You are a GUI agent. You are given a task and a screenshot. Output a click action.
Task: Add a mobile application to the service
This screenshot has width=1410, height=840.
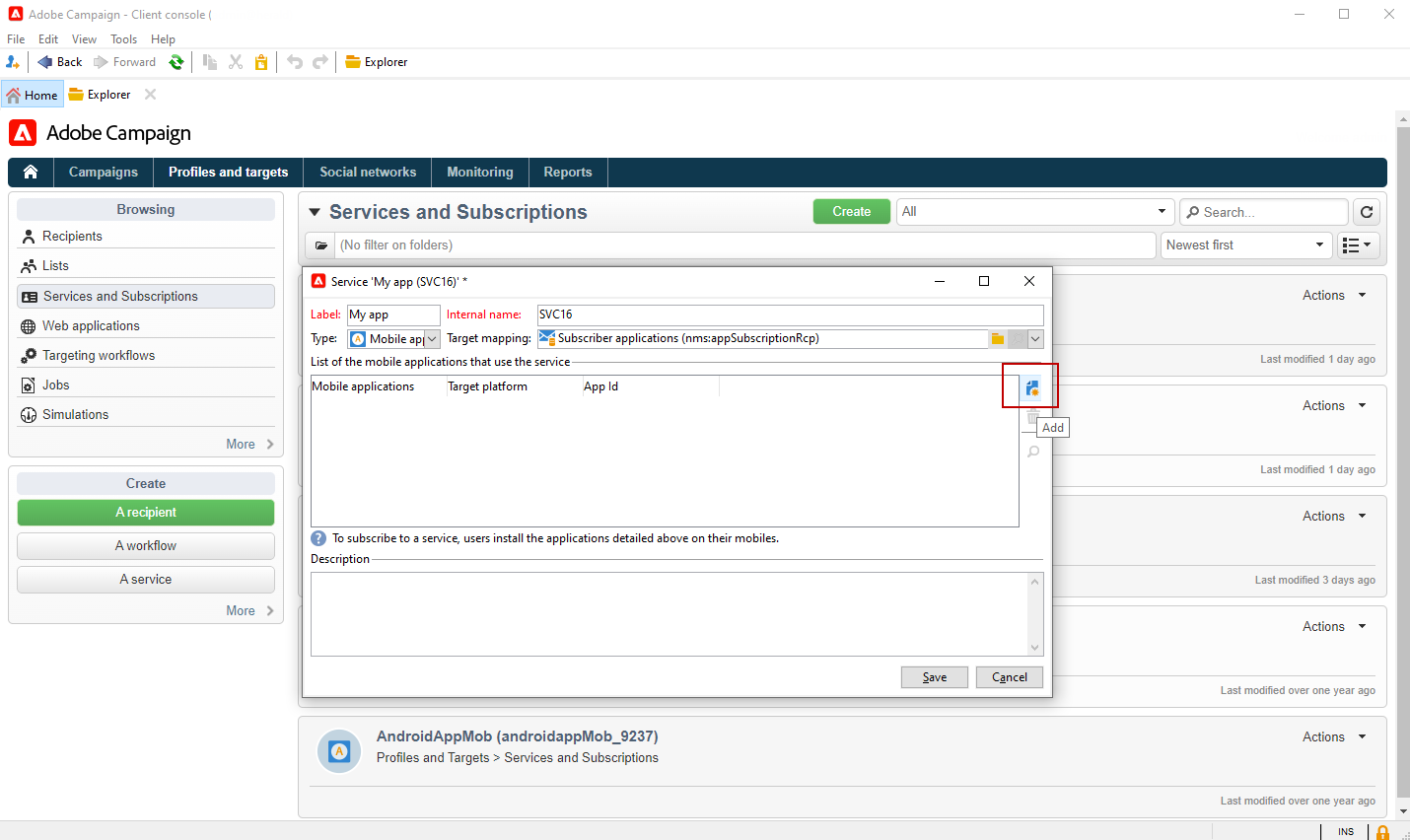[1032, 388]
